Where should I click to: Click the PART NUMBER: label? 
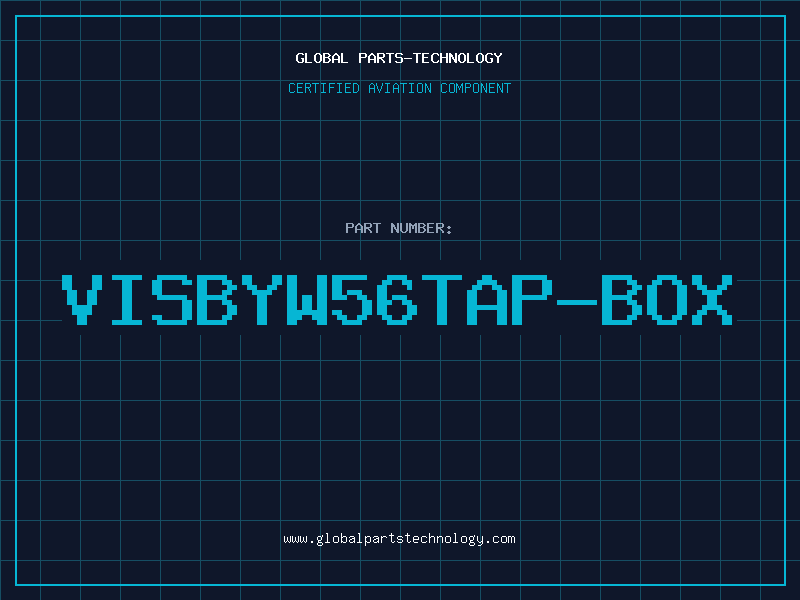pos(399,228)
